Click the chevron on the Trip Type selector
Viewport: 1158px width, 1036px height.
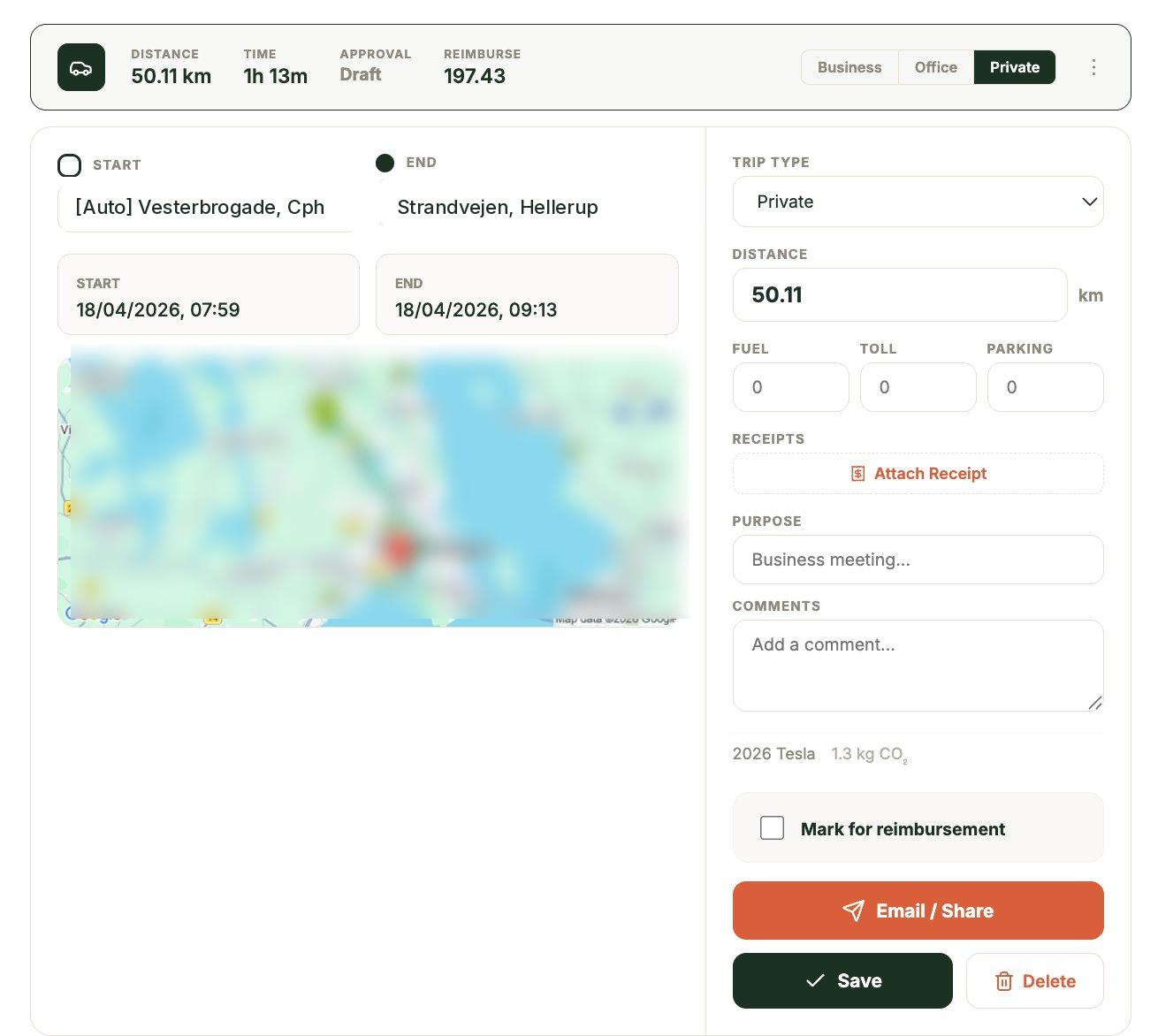[1089, 202]
